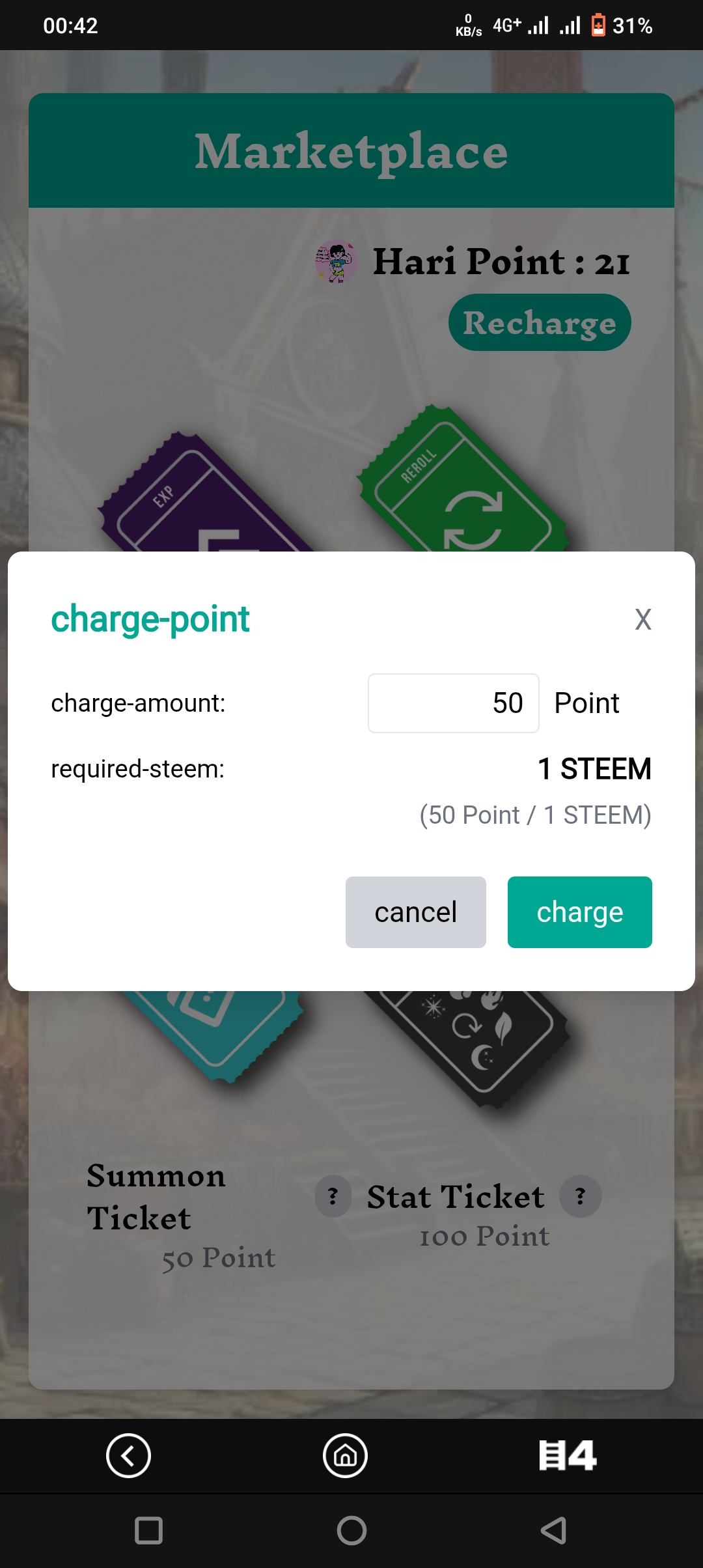Image resolution: width=703 pixels, height=1568 pixels.
Task: Tap the Android home circle button
Action: click(351, 1530)
